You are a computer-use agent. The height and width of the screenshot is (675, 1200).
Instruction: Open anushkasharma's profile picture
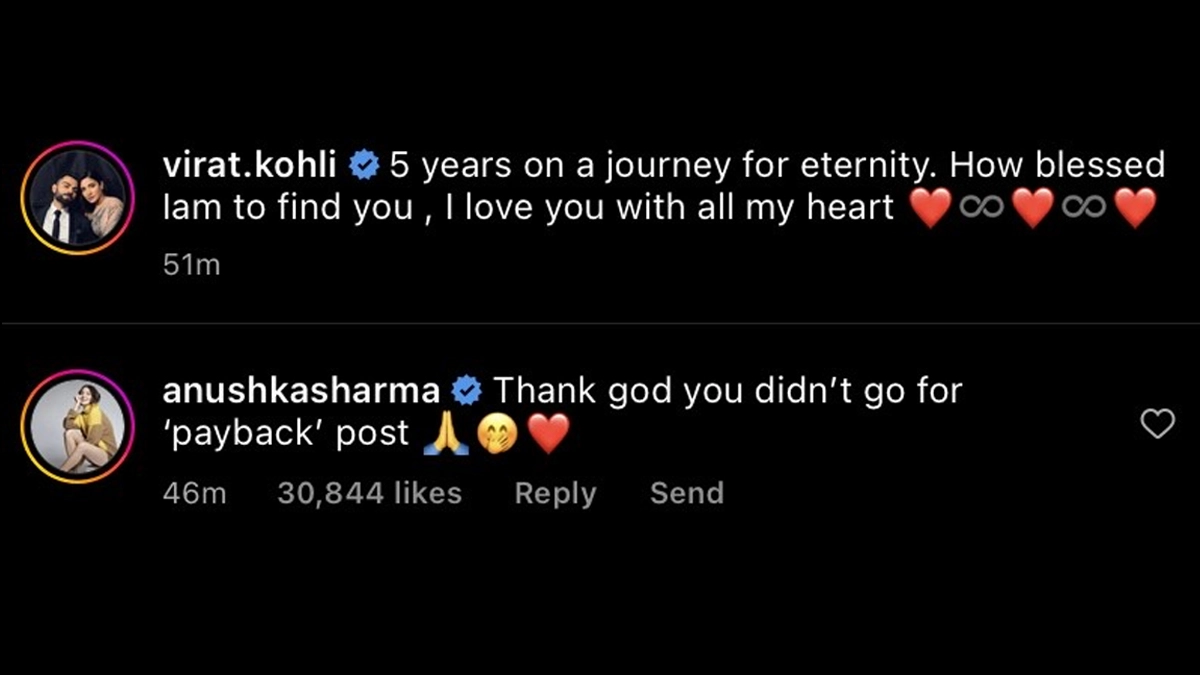click(x=78, y=424)
